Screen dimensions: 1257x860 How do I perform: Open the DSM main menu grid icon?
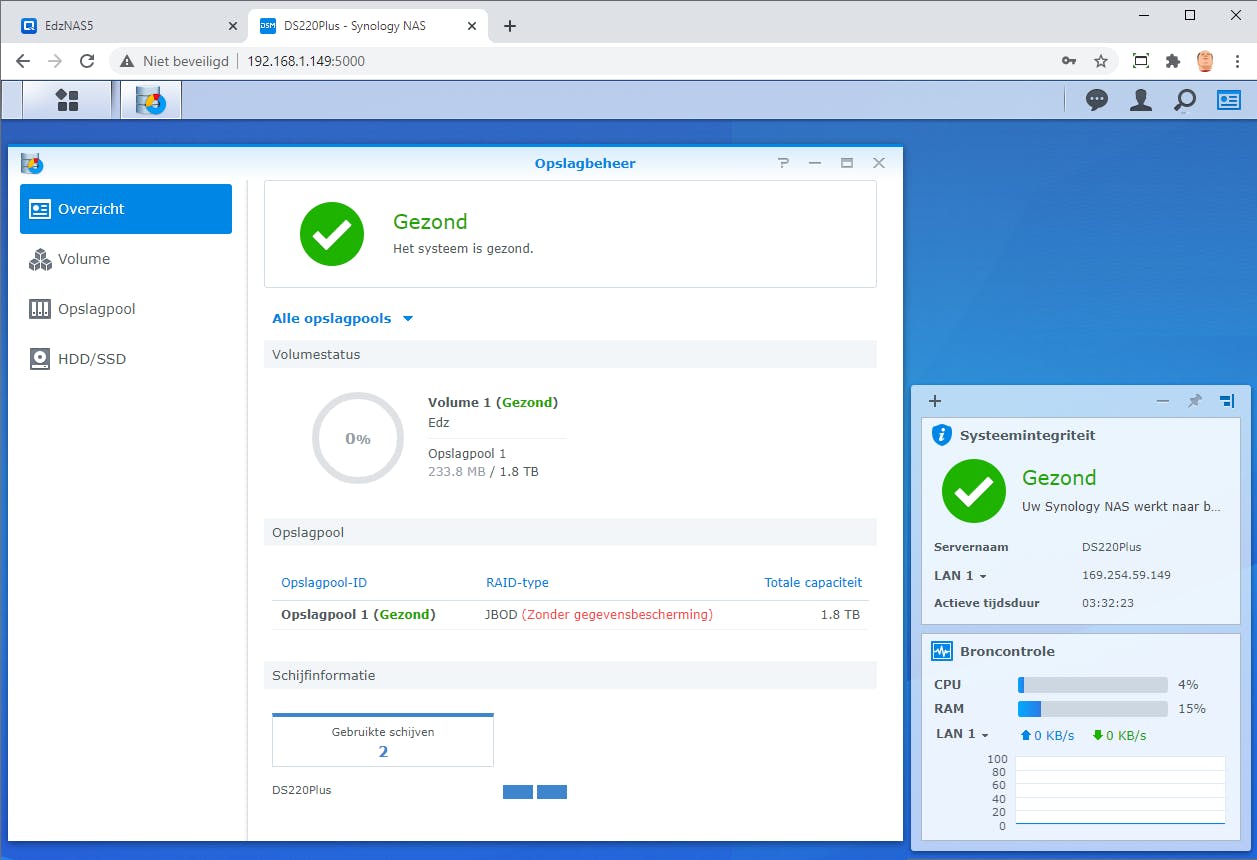67,100
